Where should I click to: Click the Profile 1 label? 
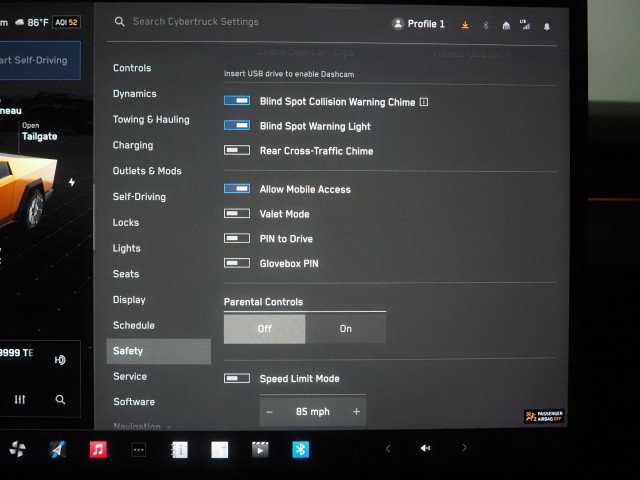click(426, 24)
